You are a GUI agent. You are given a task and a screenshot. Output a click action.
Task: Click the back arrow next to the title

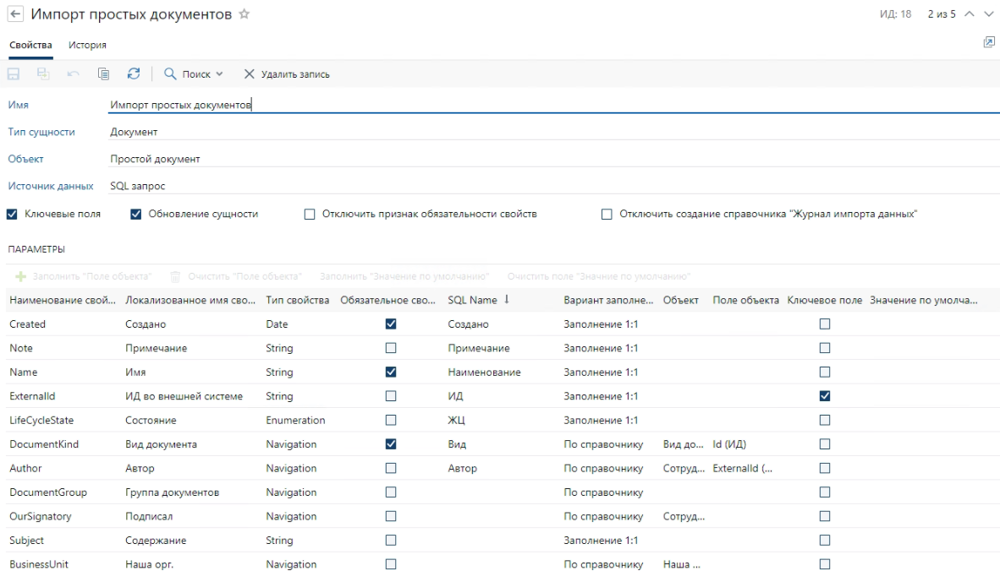click(x=14, y=15)
